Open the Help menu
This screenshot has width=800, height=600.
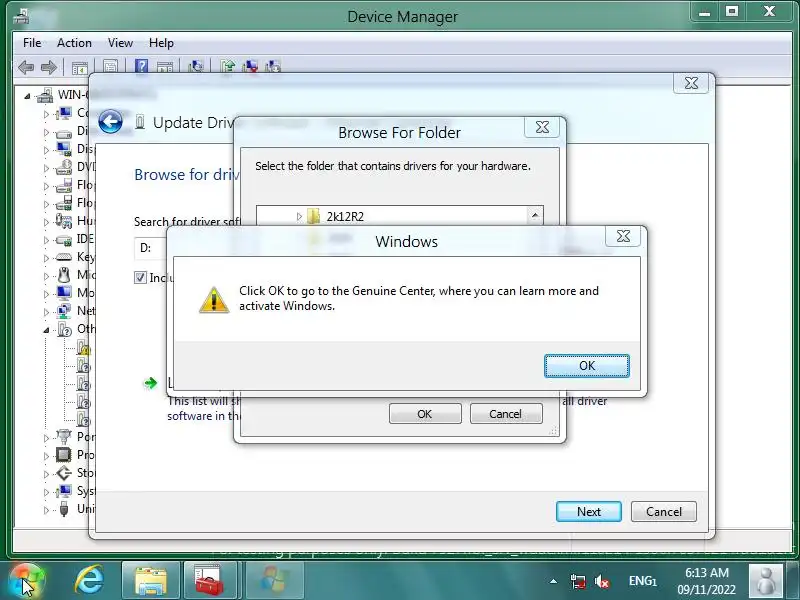[161, 43]
